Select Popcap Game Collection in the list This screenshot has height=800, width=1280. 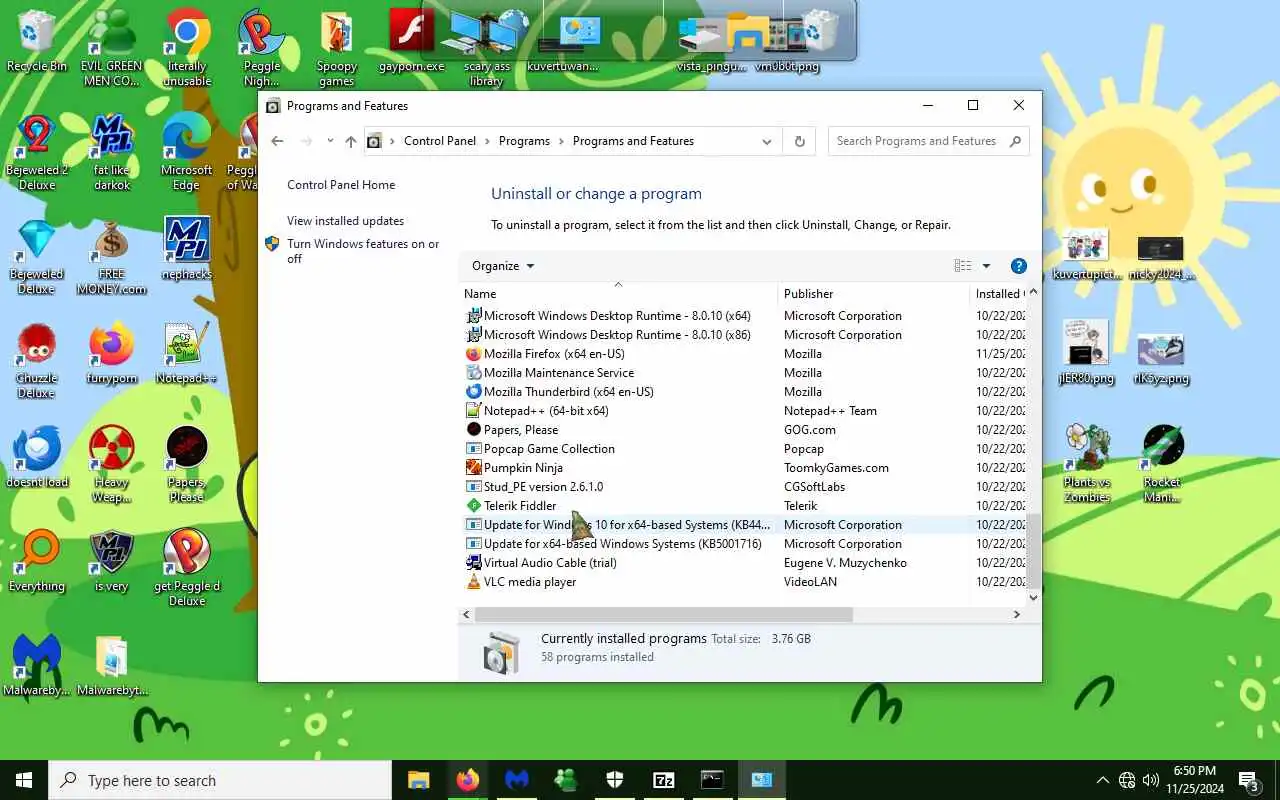click(x=745, y=449)
